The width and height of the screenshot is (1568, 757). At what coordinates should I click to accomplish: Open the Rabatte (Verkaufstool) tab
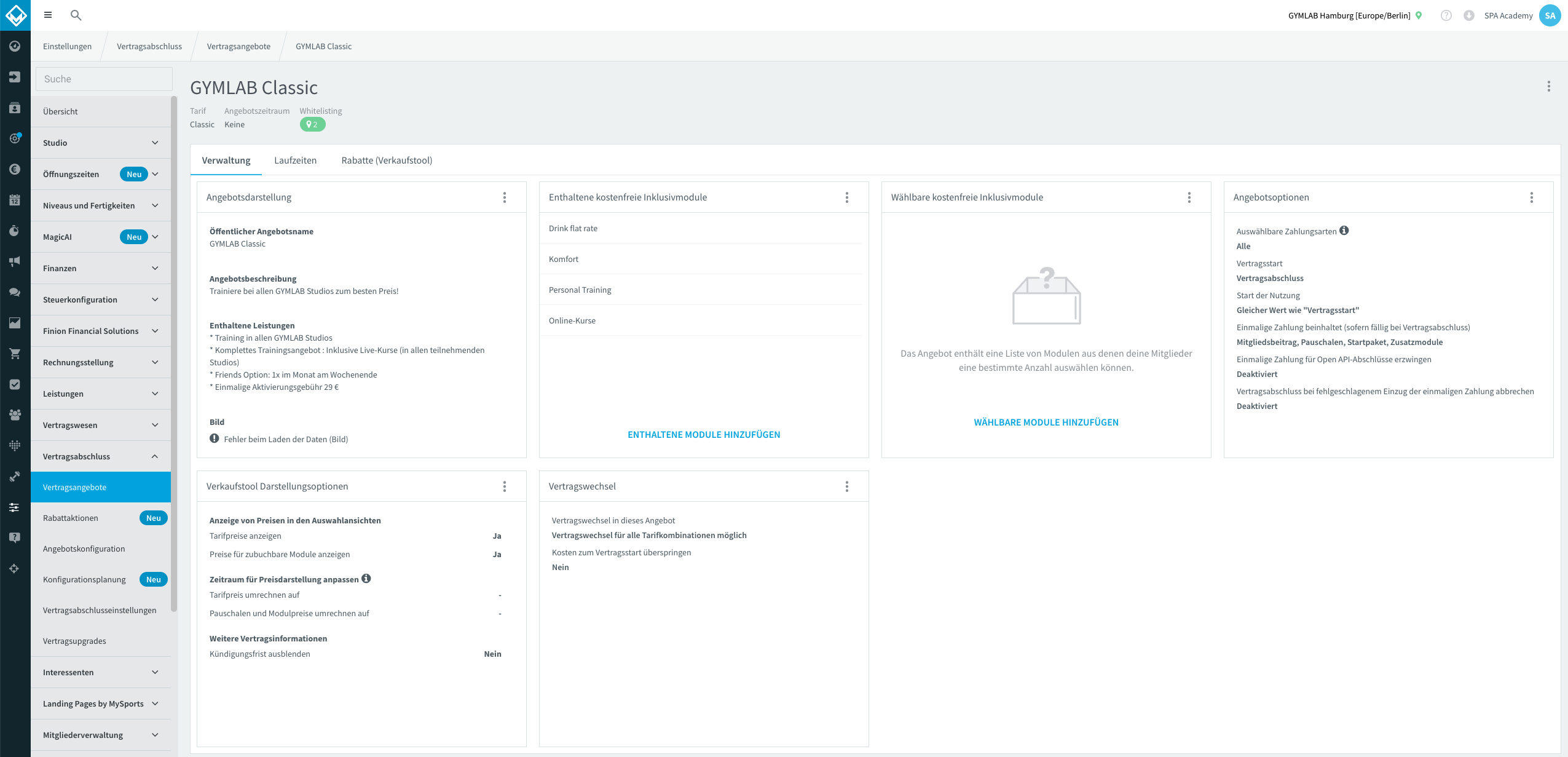pyautogui.click(x=387, y=161)
